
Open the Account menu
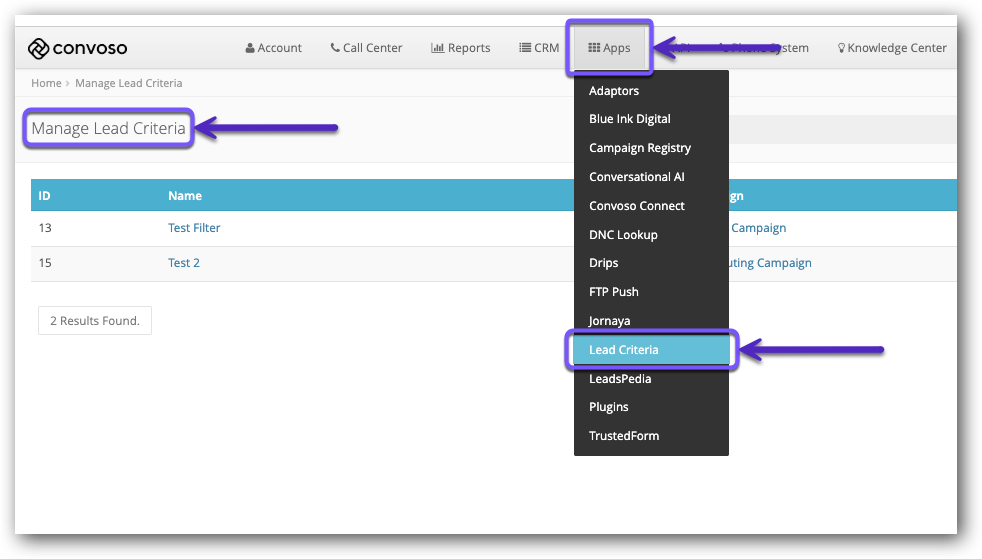pos(273,48)
